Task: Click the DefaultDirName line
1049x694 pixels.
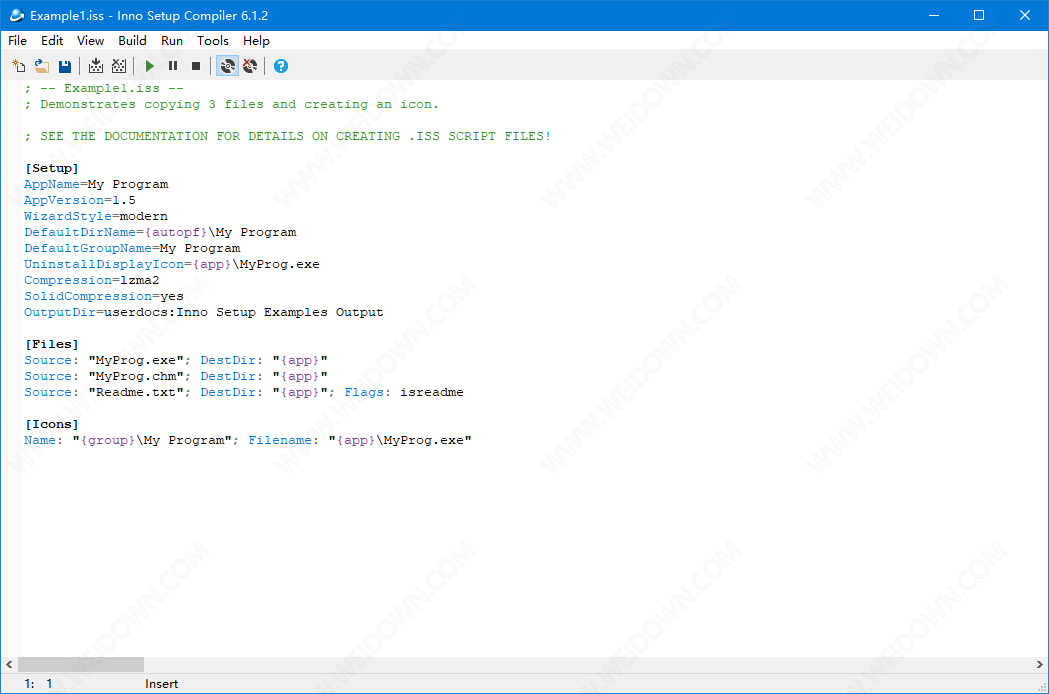Action: (x=160, y=232)
